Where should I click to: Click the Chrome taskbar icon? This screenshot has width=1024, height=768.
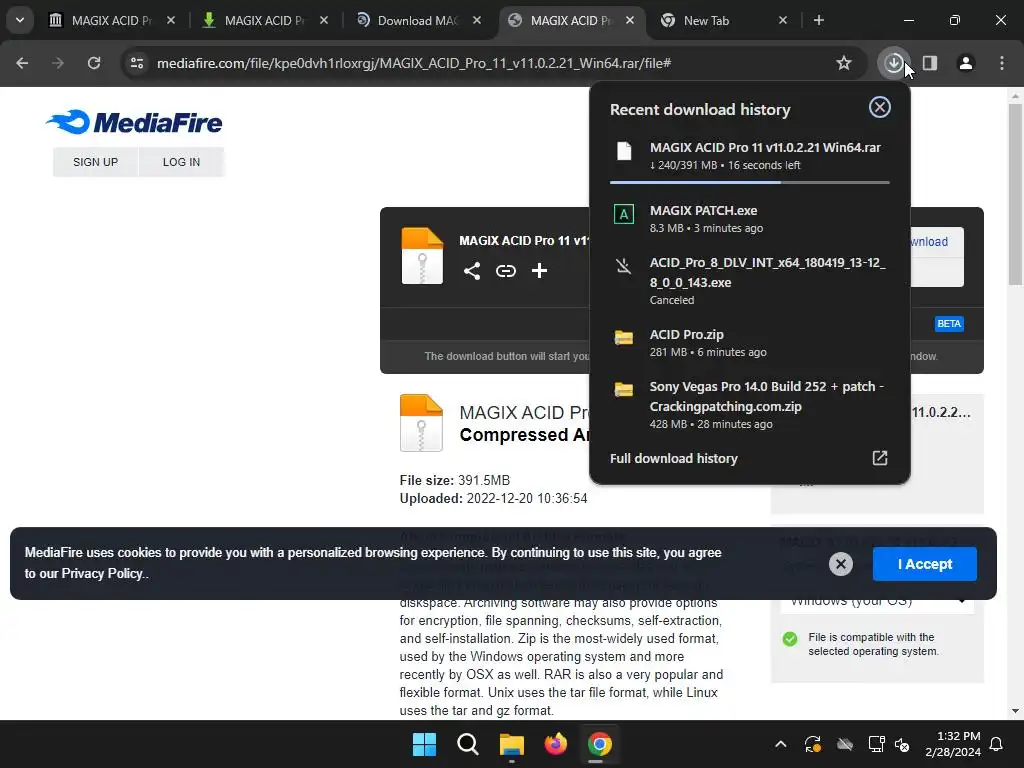click(599, 744)
